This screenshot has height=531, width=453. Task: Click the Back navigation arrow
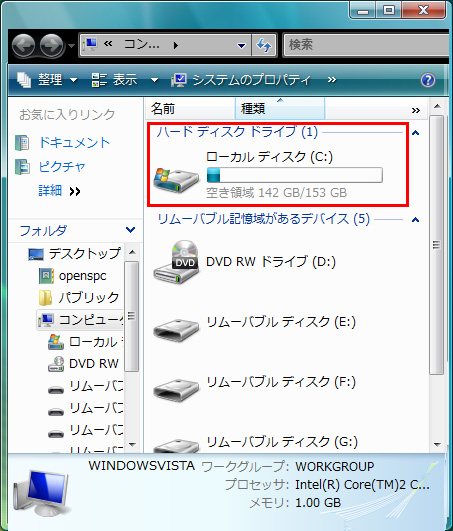[23, 45]
